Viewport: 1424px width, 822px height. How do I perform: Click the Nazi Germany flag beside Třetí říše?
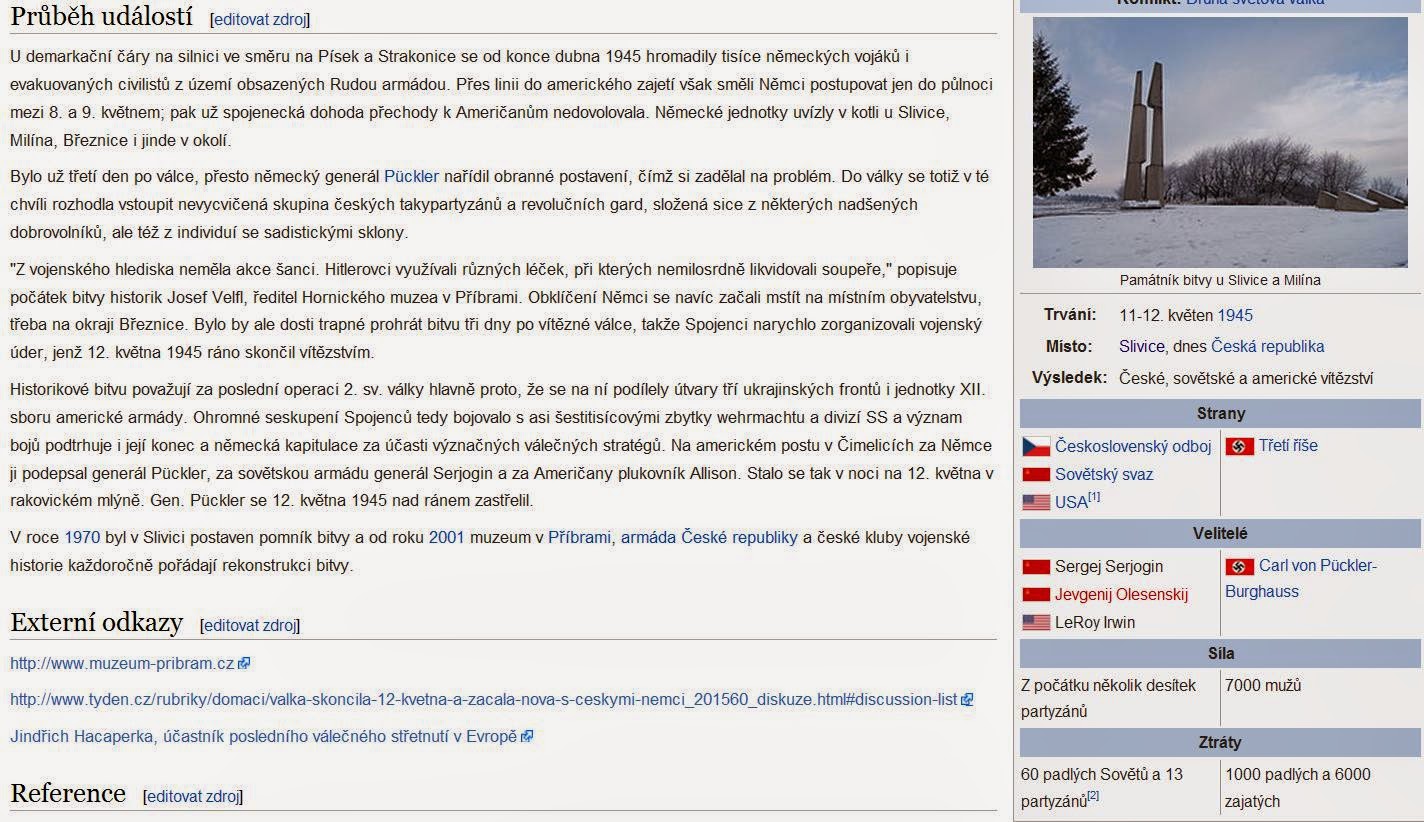pos(1240,447)
